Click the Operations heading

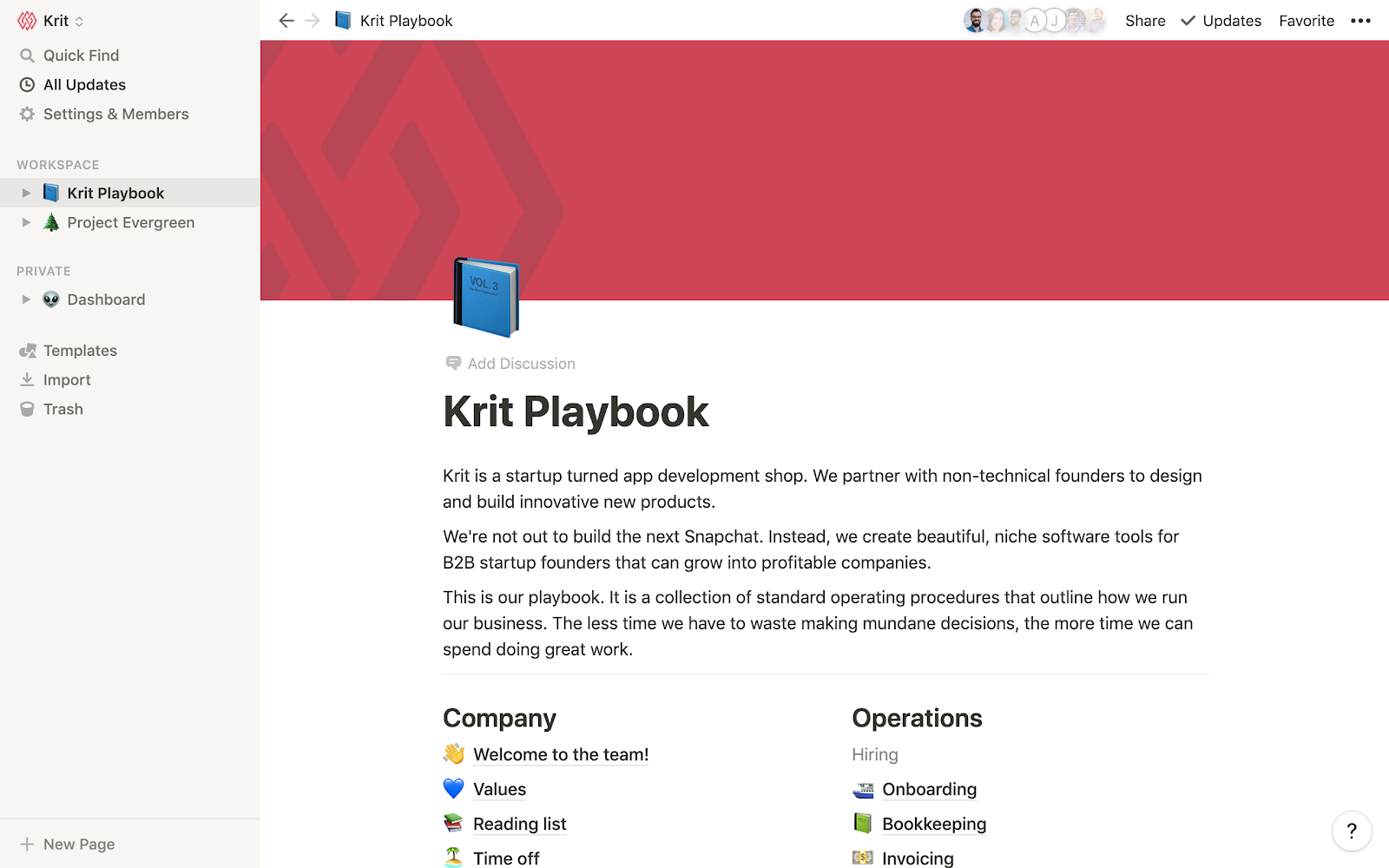click(x=917, y=719)
